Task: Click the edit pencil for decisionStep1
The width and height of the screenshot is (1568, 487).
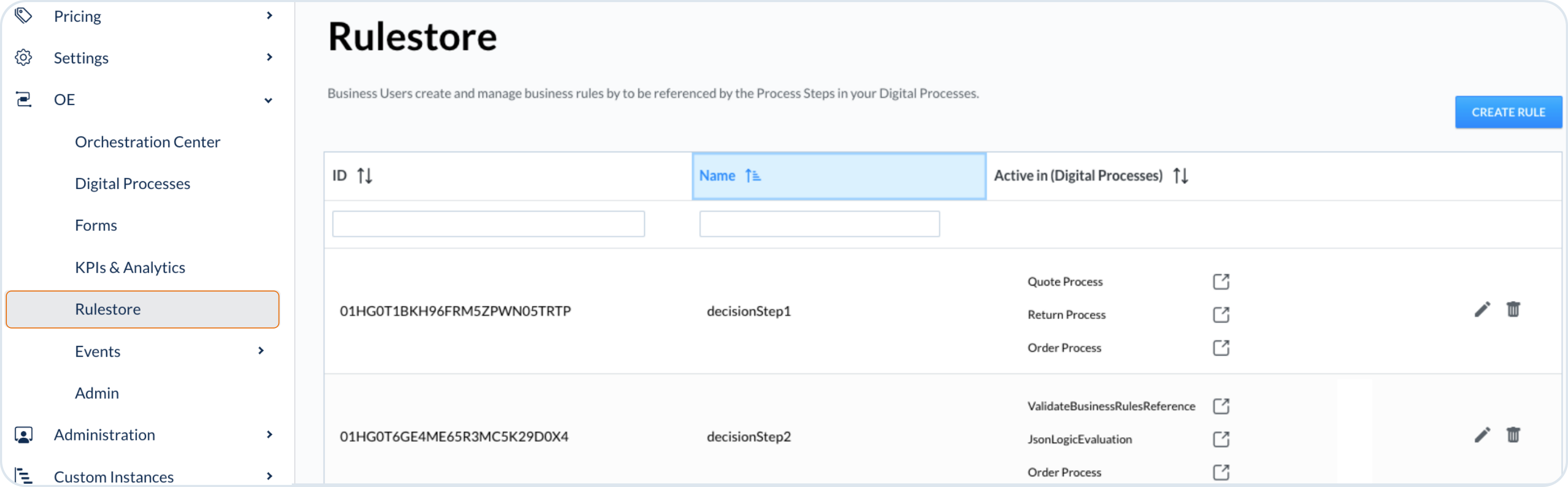Action: tap(1482, 310)
